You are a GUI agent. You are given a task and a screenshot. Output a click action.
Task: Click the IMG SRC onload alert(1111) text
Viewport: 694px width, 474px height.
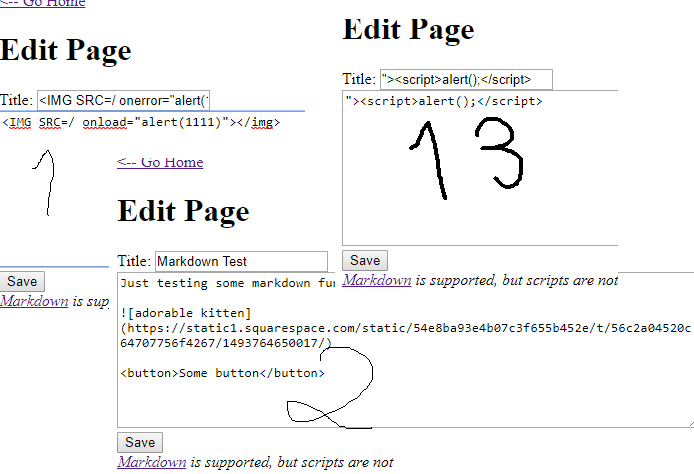(141, 122)
